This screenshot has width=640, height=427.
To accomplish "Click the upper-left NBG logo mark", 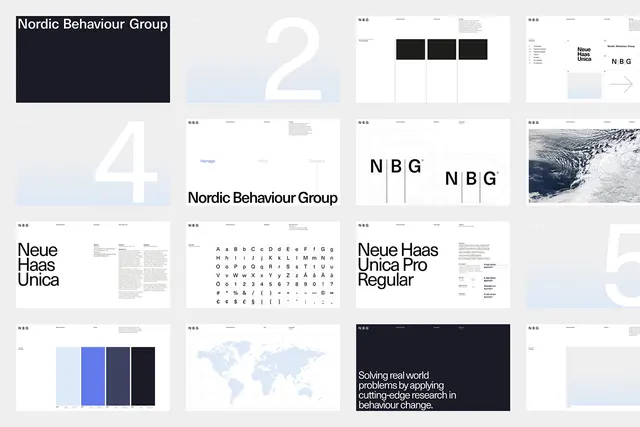I will click(x=396, y=167).
